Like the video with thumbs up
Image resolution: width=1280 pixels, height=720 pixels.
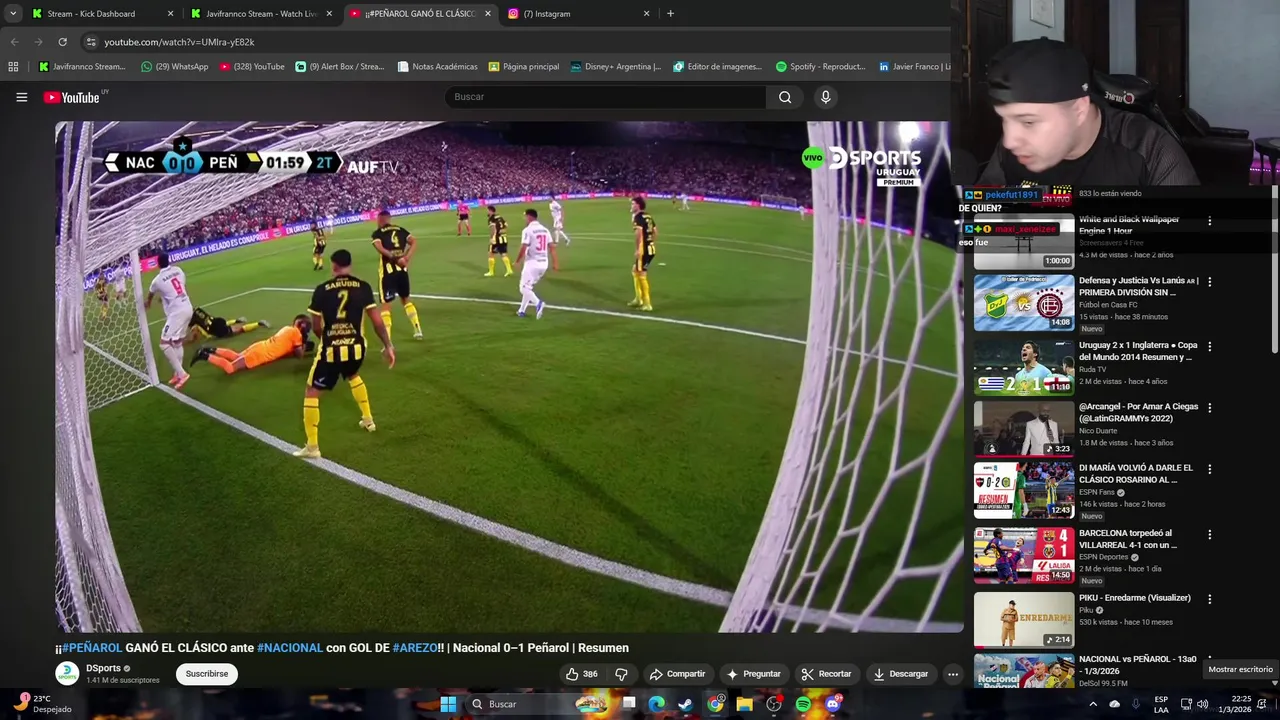581,674
